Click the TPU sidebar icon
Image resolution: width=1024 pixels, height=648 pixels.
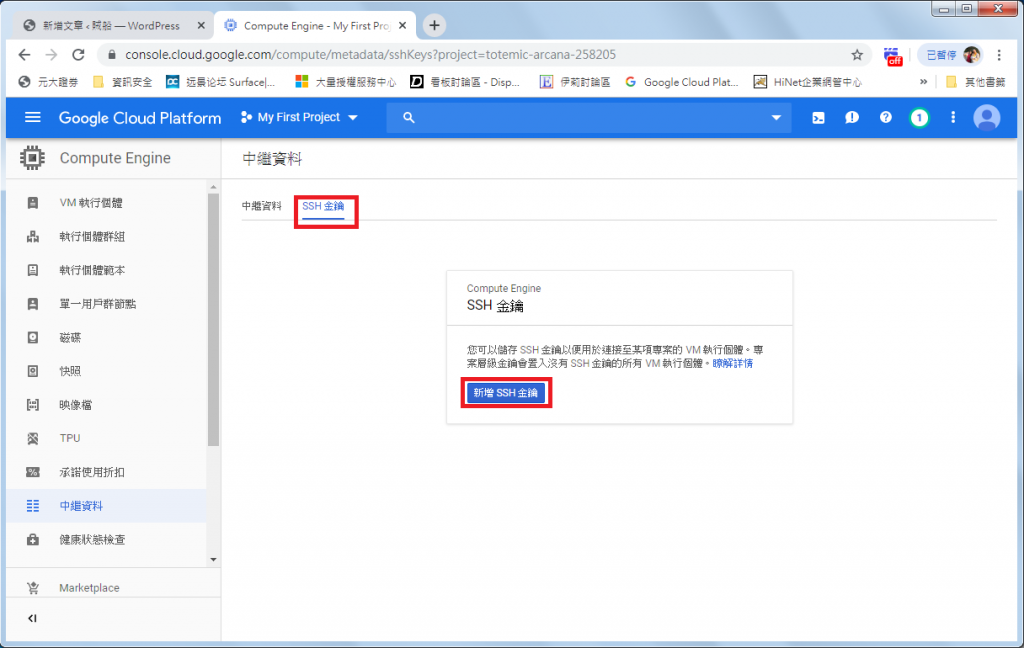33,438
